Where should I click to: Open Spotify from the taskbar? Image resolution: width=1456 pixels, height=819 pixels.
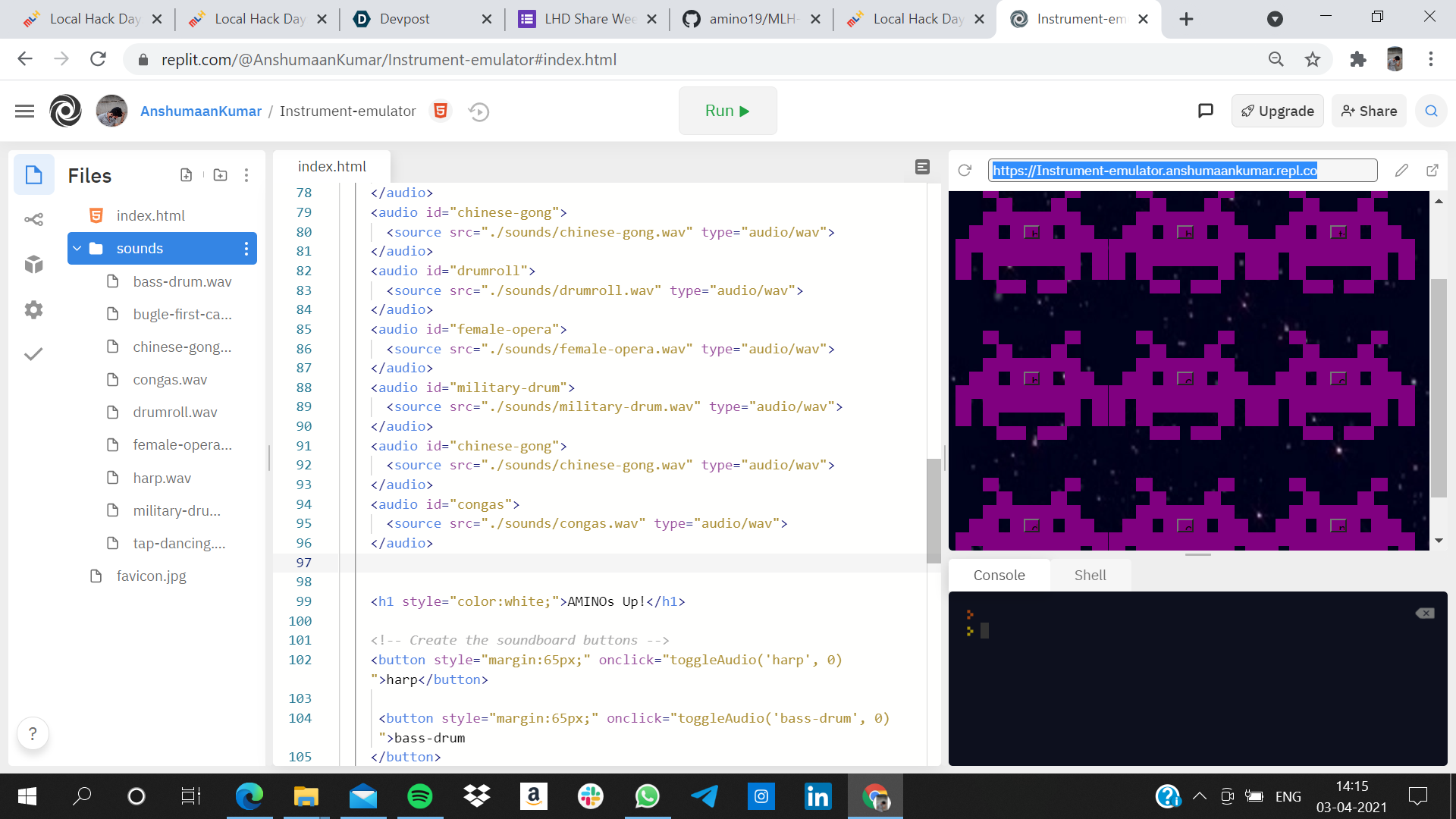[x=420, y=796]
